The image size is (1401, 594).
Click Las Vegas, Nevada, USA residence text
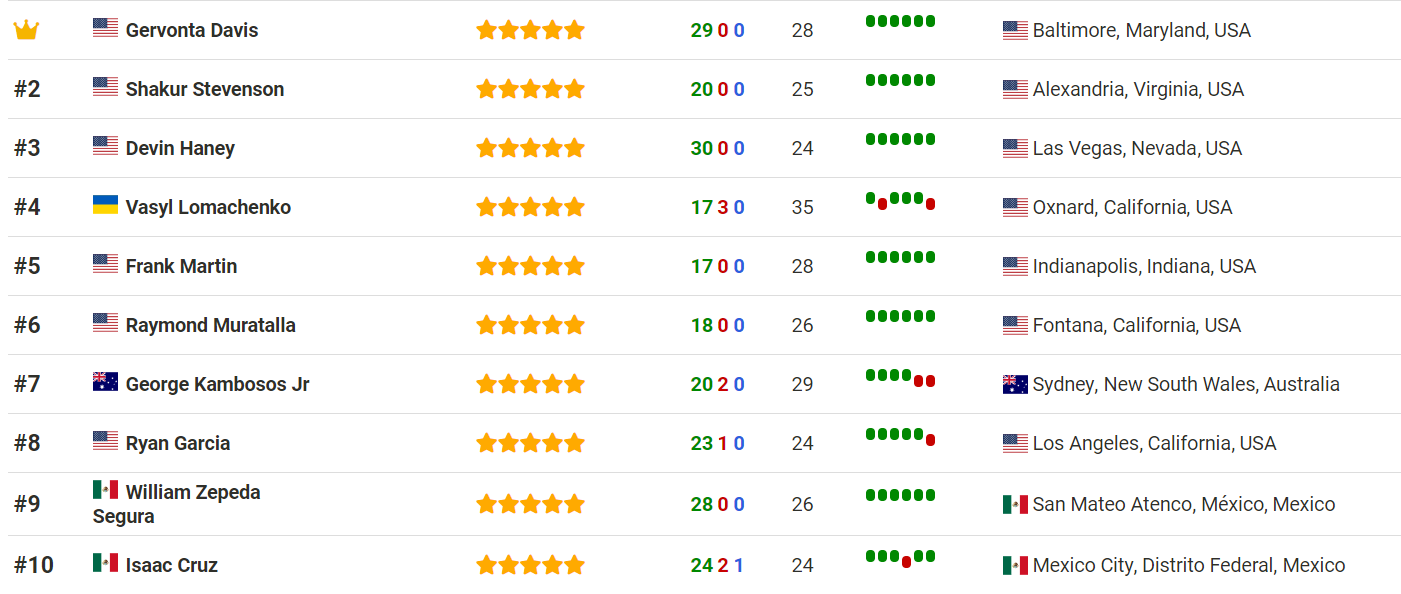[x=1137, y=148]
